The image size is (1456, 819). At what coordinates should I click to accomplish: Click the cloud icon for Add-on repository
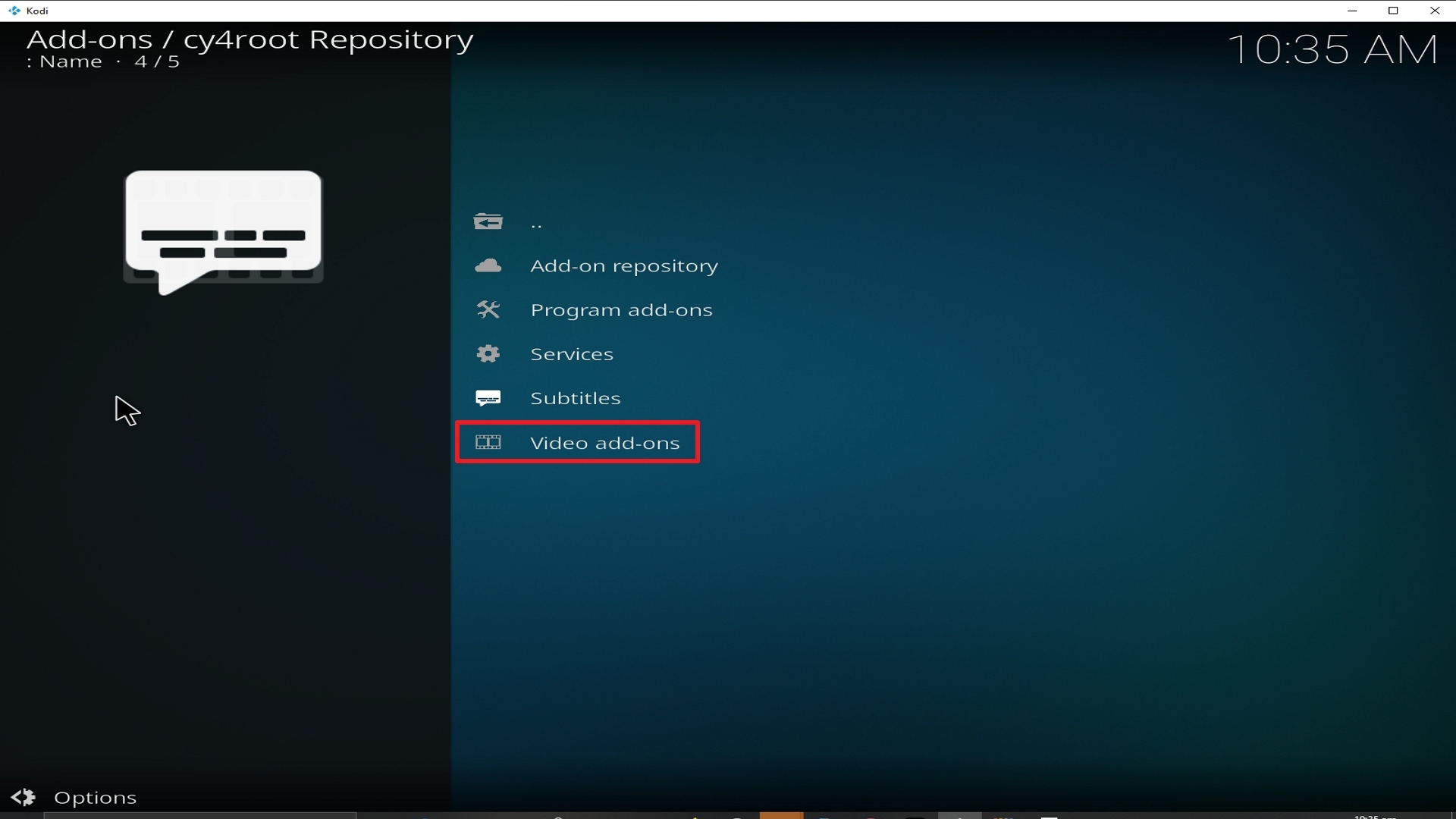coord(488,265)
